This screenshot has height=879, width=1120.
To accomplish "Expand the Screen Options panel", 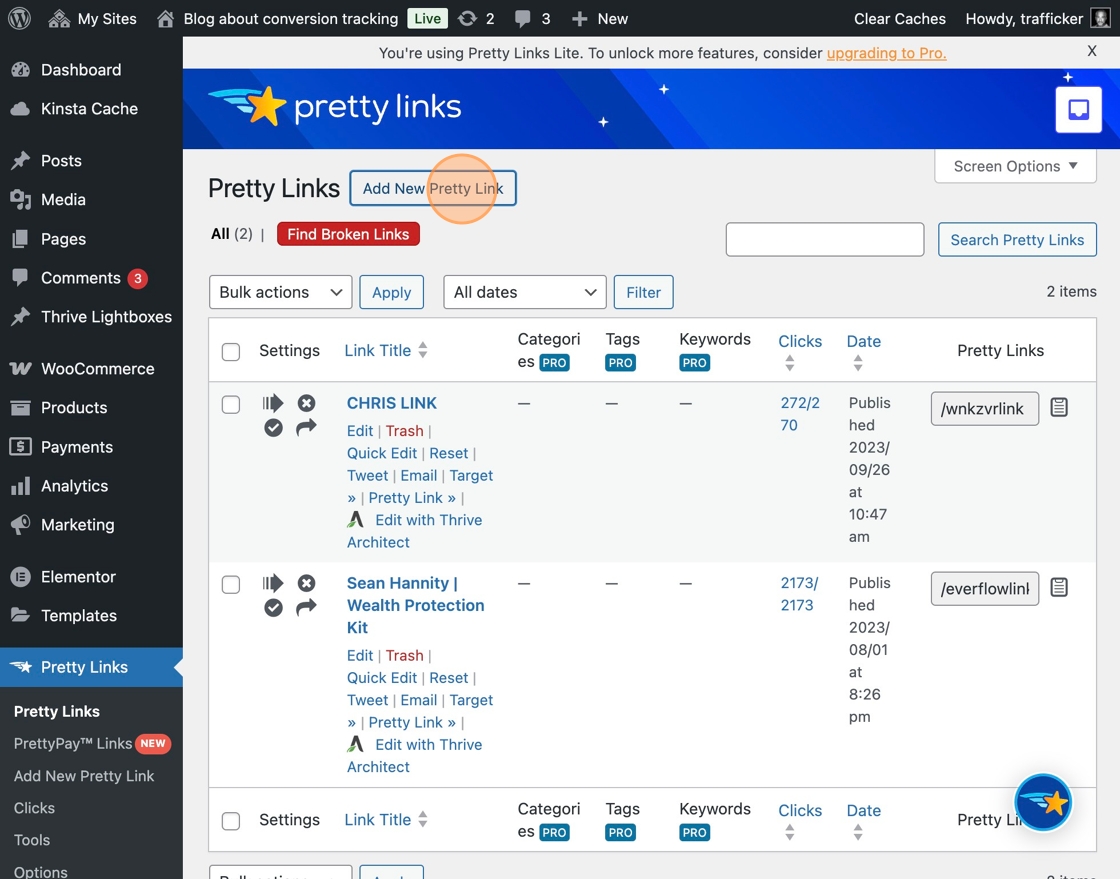I will click(x=1015, y=166).
